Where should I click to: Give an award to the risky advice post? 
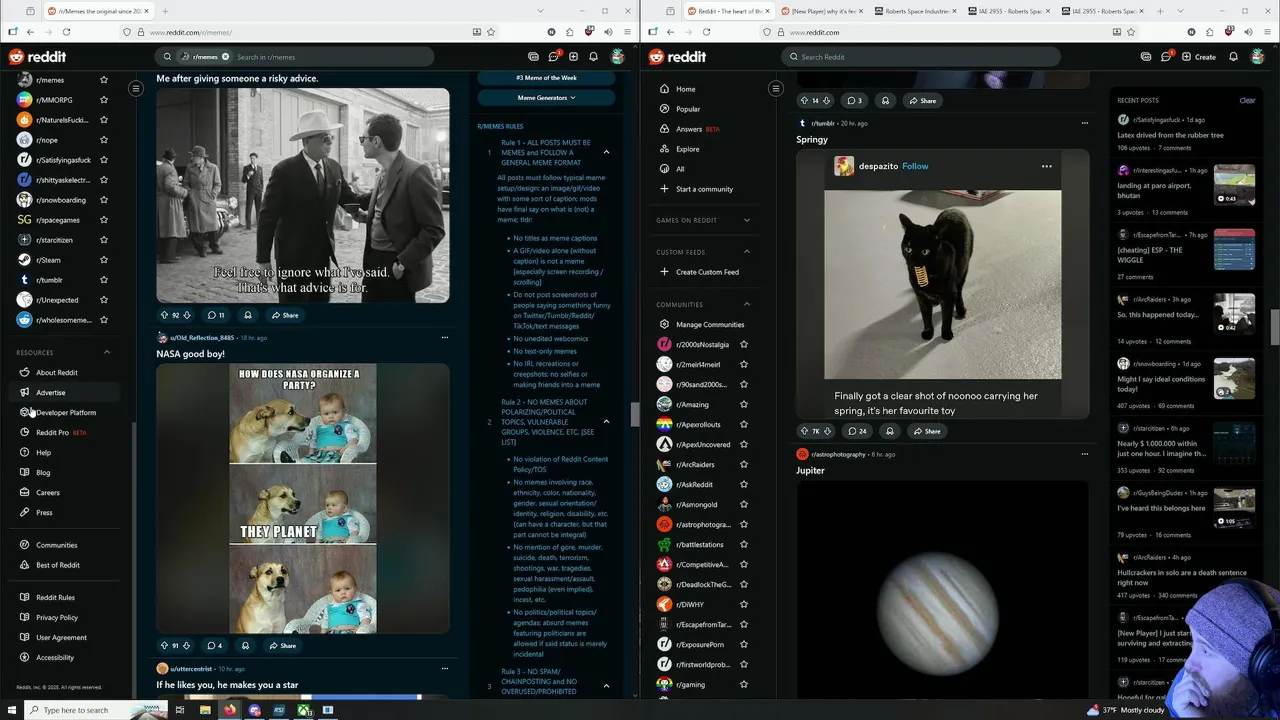coord(248,315)
